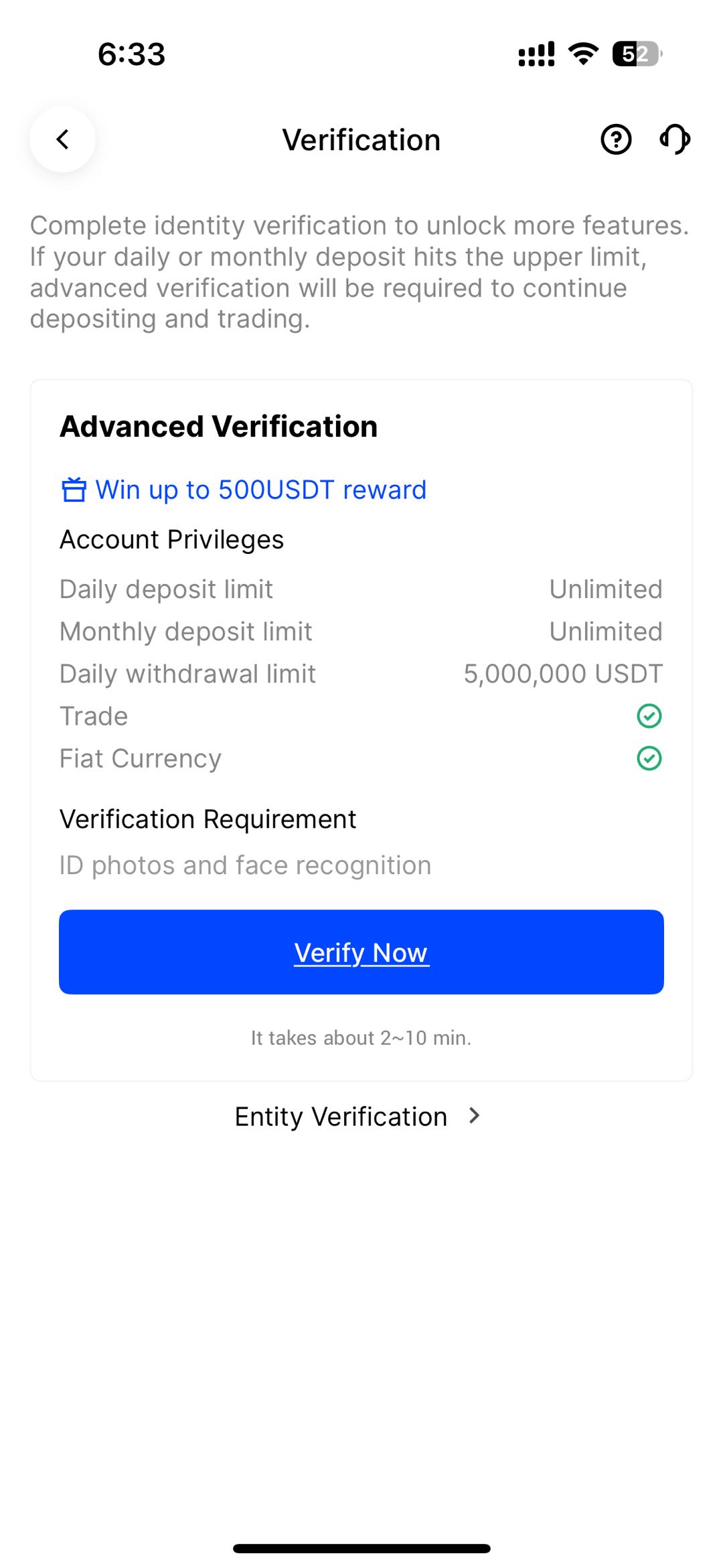This screenshot has width=723, height=1568.
Task: Tap the battery indicator icon
Action: (x=637, y=54)
